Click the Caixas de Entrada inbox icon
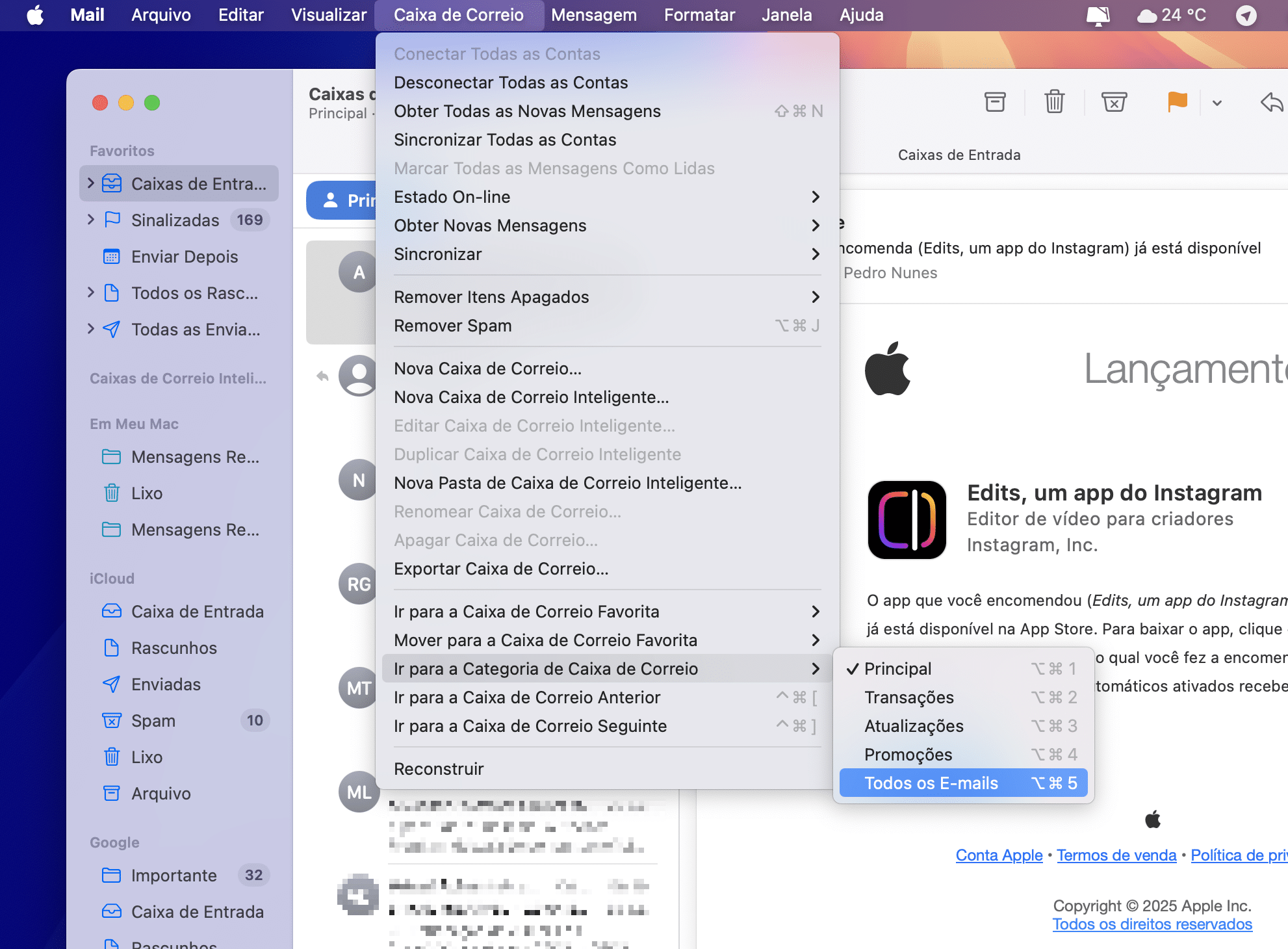 pyautogui.click(x=112, y=183)
